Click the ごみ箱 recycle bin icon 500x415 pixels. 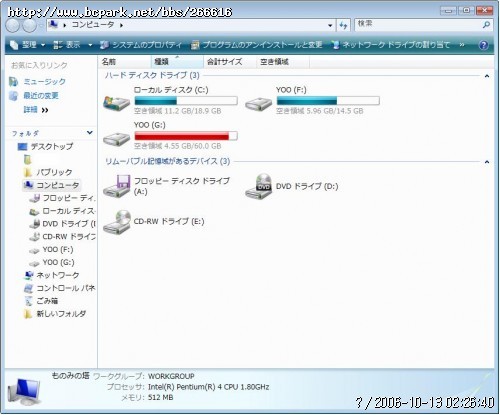pyautogui.click(x=29, y=301)
